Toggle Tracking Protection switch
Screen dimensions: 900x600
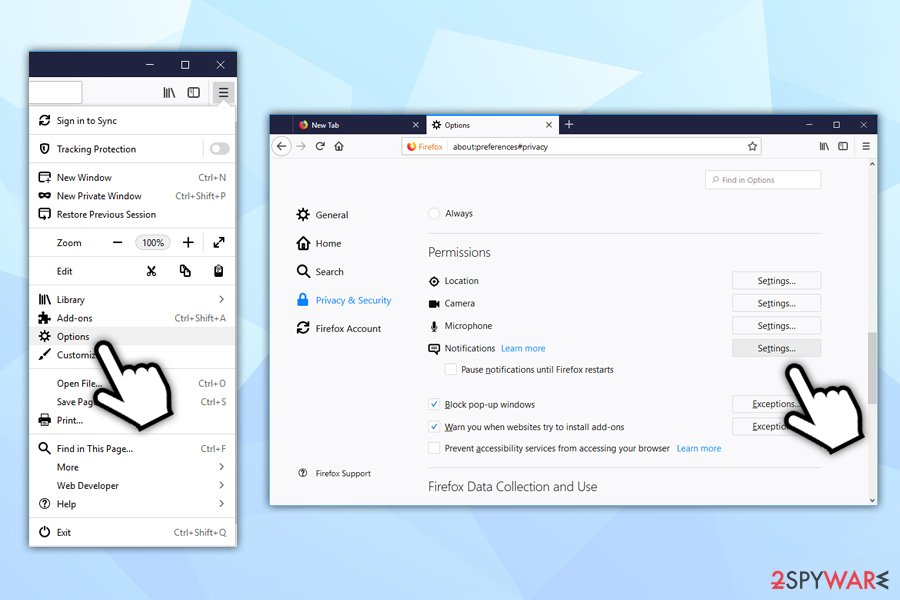point(219,149)
